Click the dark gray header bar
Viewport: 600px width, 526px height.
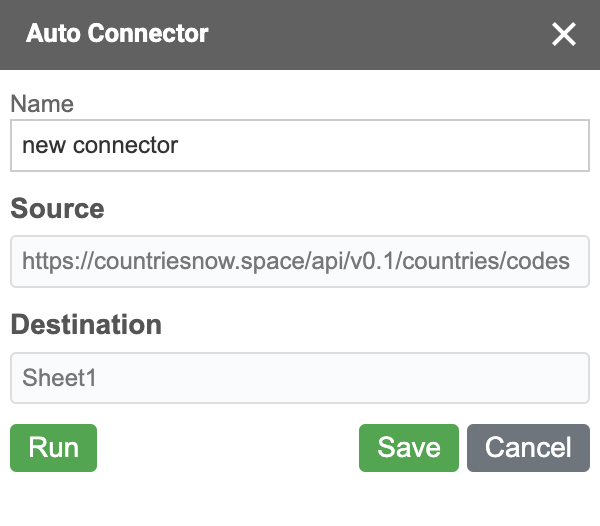click(300, 35)
